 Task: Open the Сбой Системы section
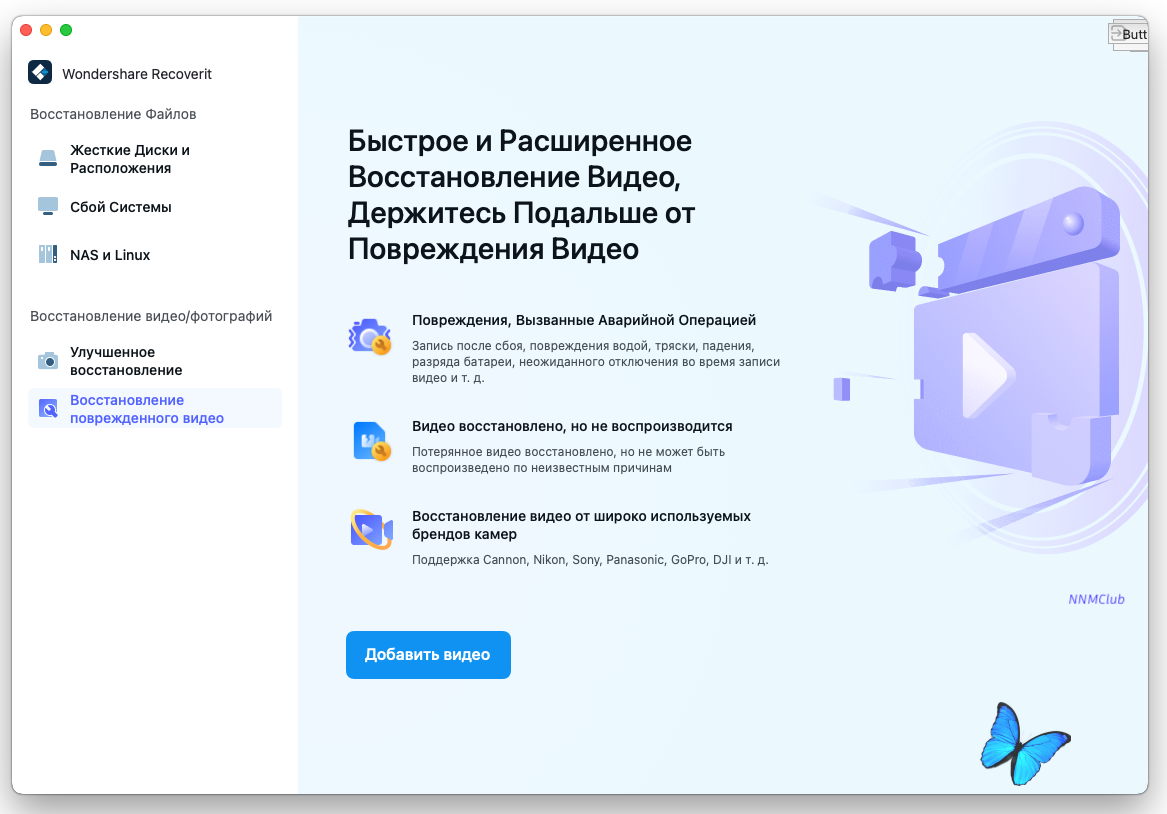pyautogui.click(x=155, y=207)
